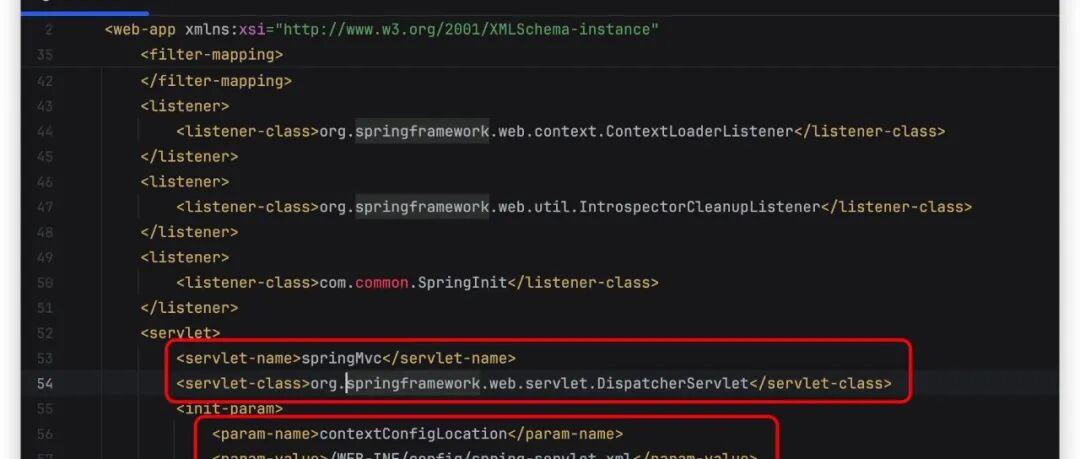The height and width of the screenshot is (459, 1080).
Task: Click SpringInit class name on line 50
Action: (463, 283)
